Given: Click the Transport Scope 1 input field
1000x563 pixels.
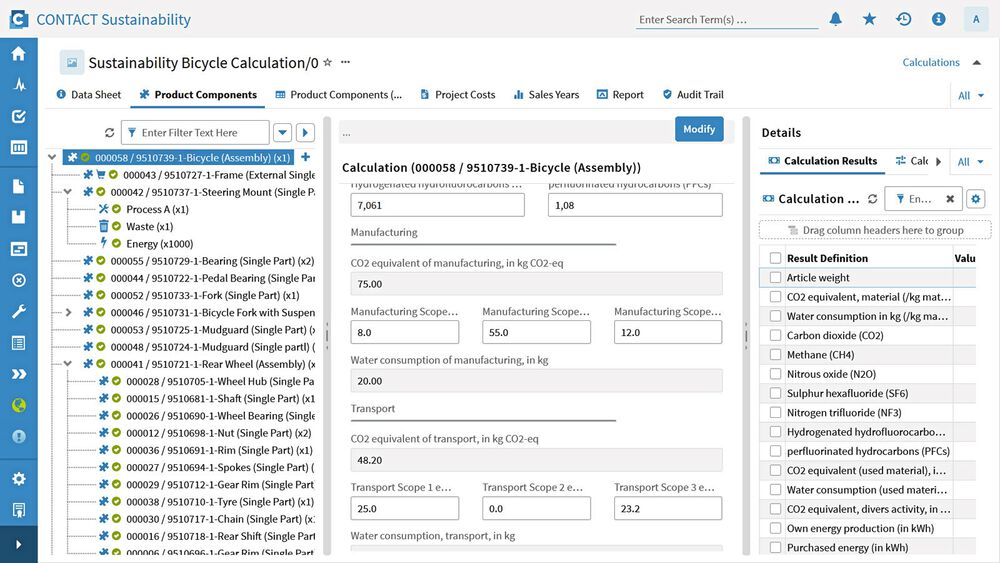Looking at the screenshot, I should click(x=404, y=508).
